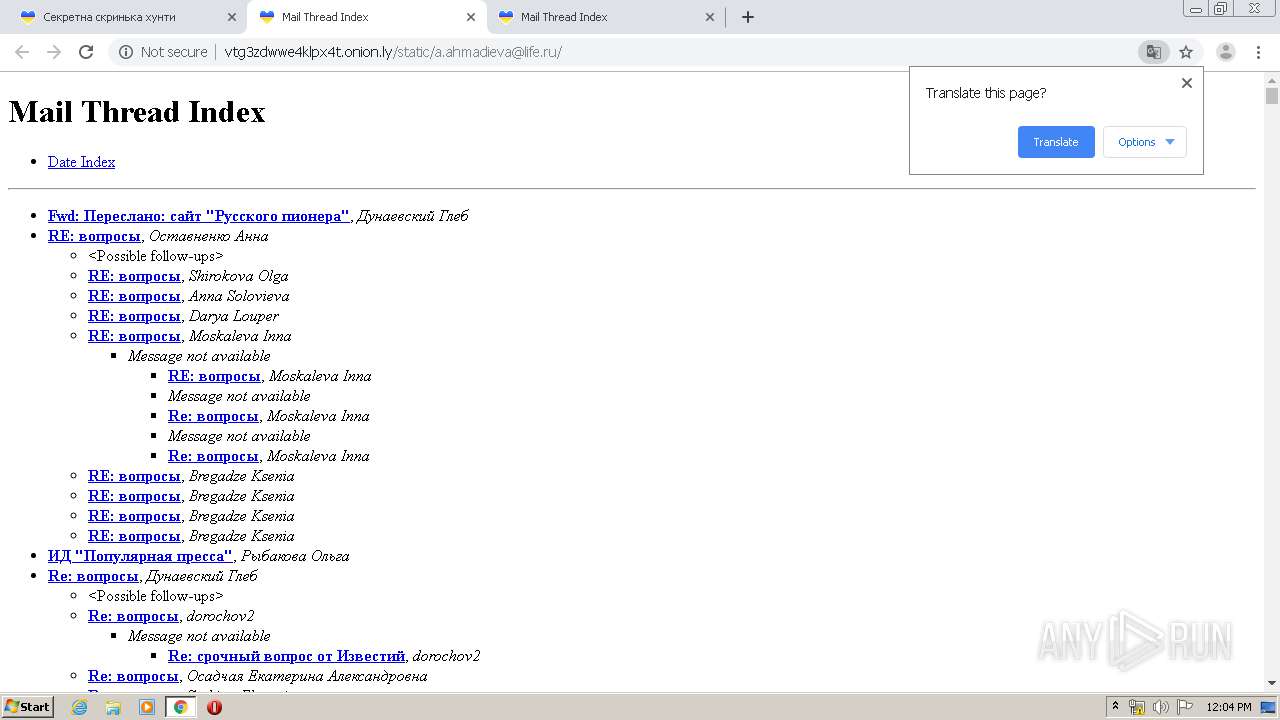Close the active Mail Thread Index tab

(x=471, y=17)
